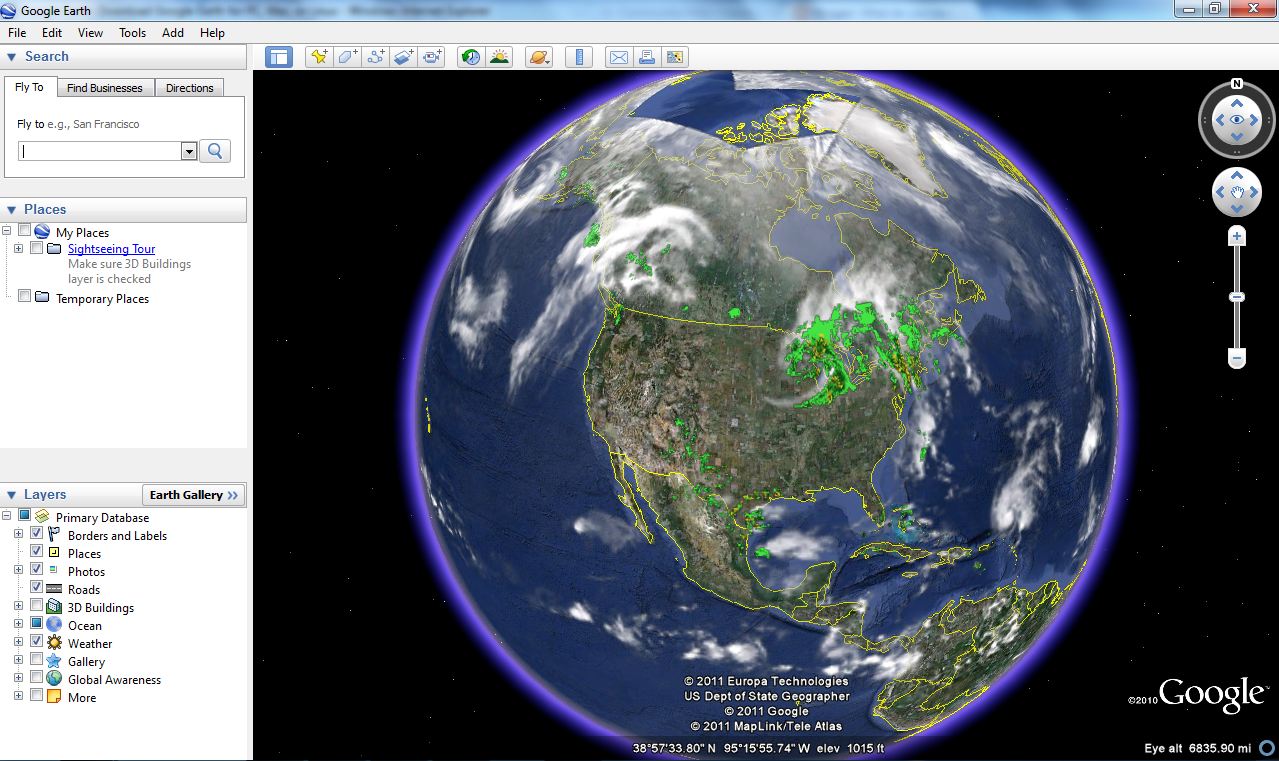Click the Sightseeing Tour link
The height and width of the screenshot is (761, 1279).
click(110, 248)
